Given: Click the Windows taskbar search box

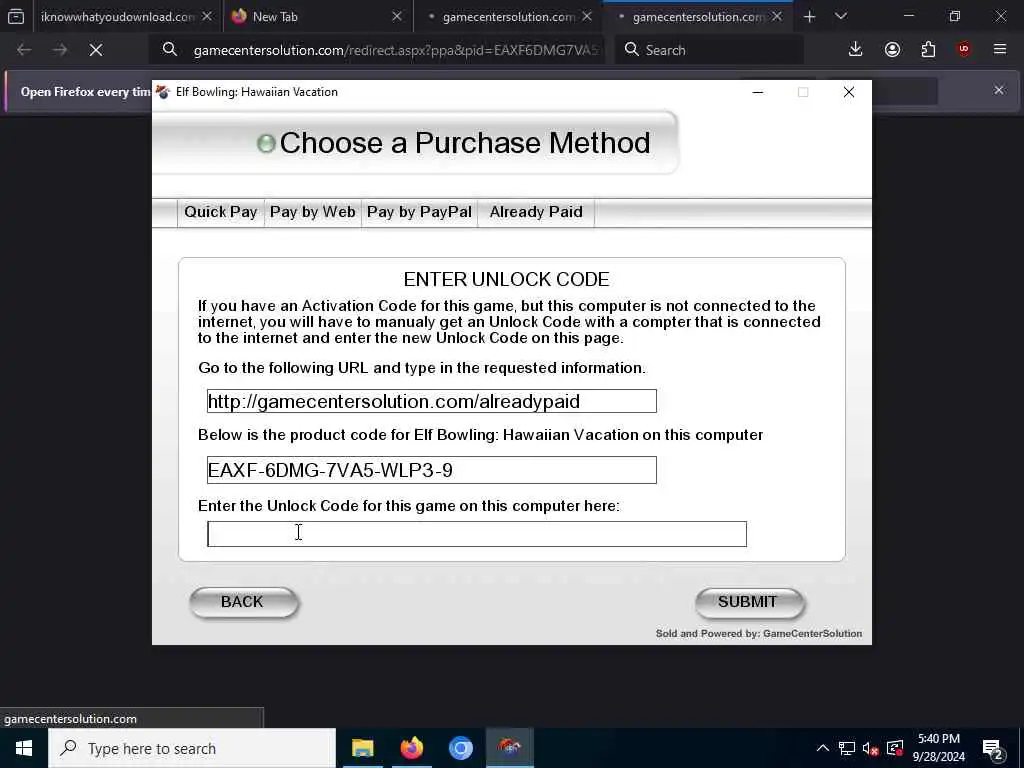Looking at the screenshot, I should pyautogui.click(x=192, y=748).
